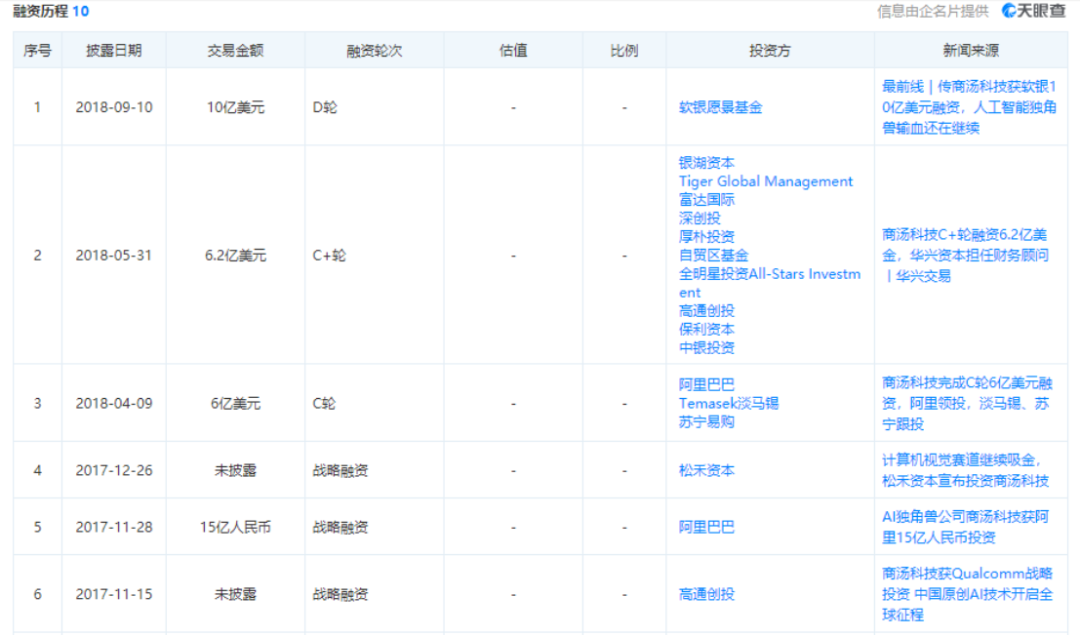Select the date cell 2017-11-15
The width and height of the screenshot is (1080, 636).
pyautogui.click(x=114, y=594)
